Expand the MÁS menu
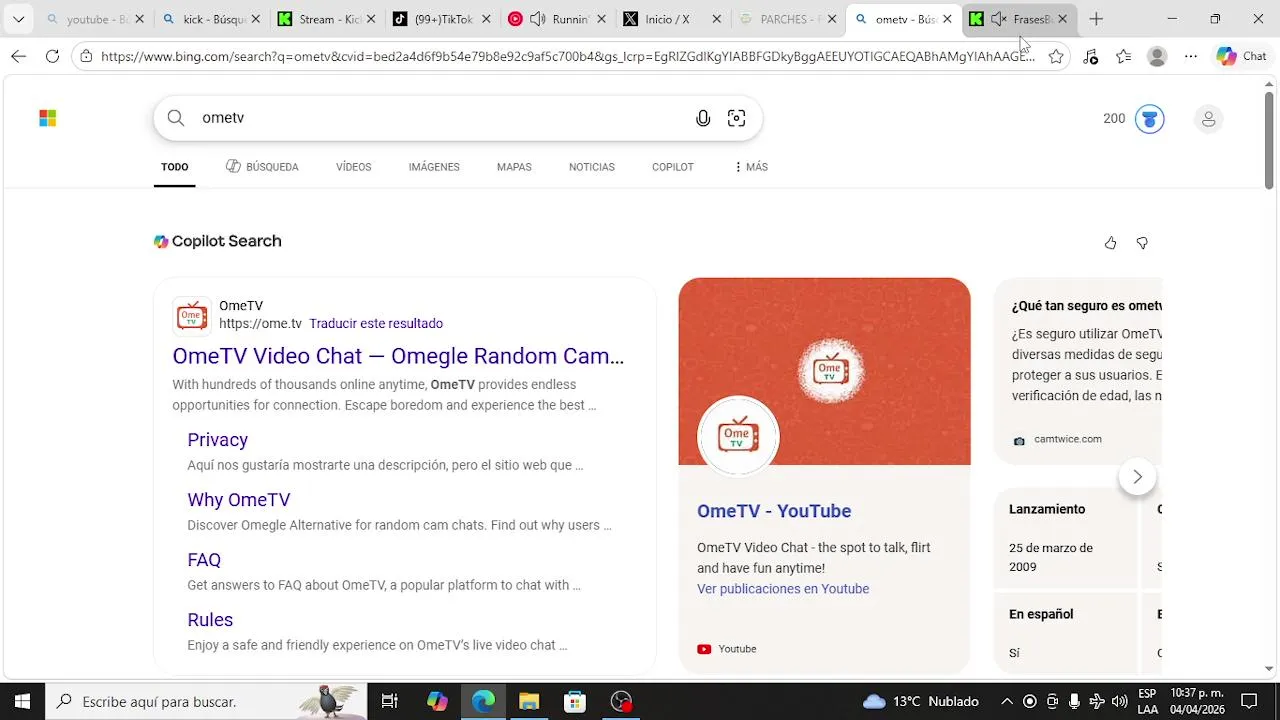1280x720 pixels. pyautogui.click(x=751, y=167)
